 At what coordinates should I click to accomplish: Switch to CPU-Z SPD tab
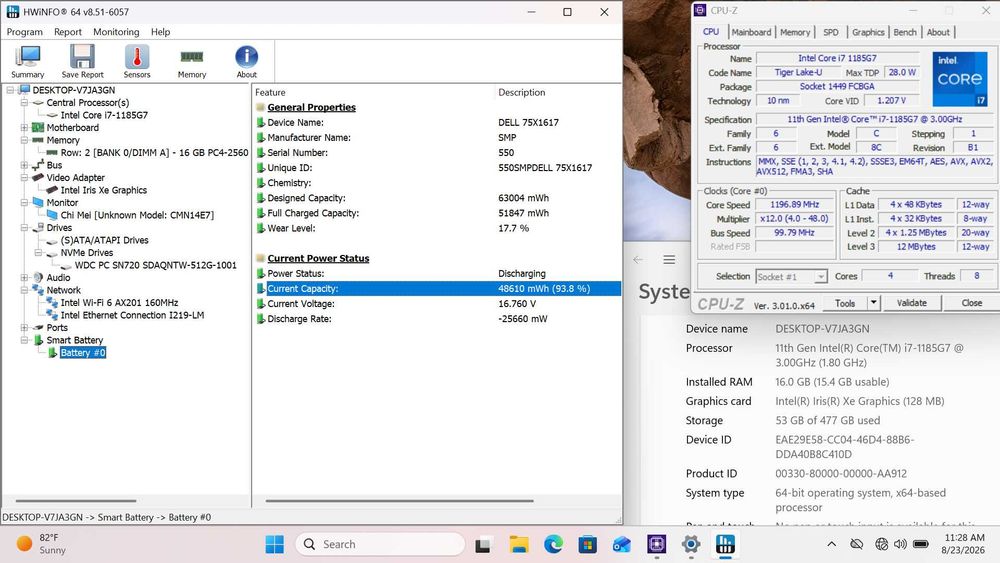(x=830, y=33)
